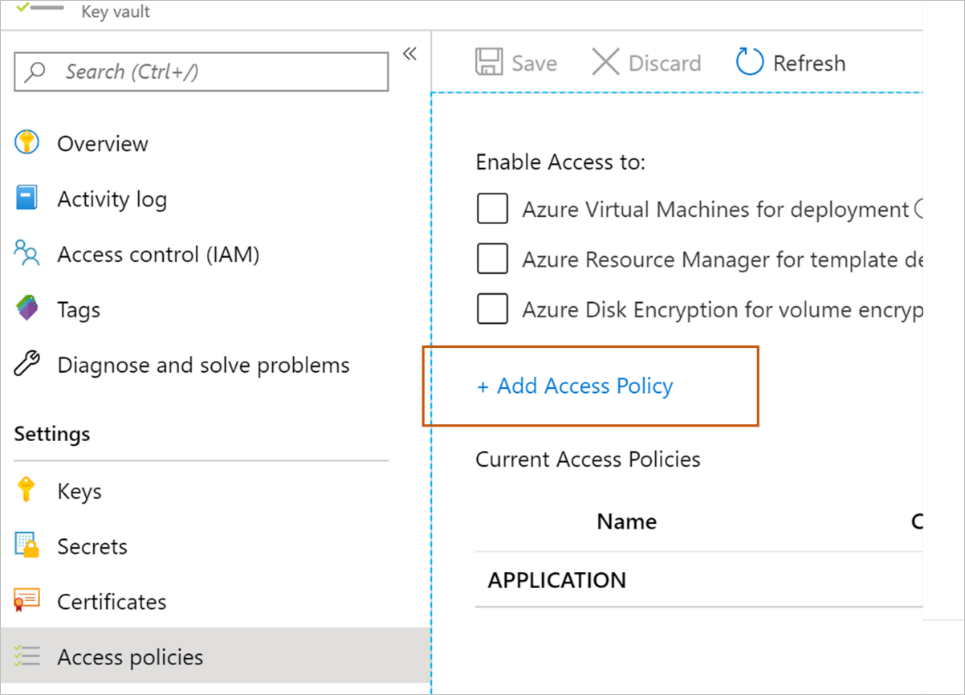The width and height of the screenshot is (965, 695).
Task: Click the Secrets icon
Action: [x=26, y=546]
